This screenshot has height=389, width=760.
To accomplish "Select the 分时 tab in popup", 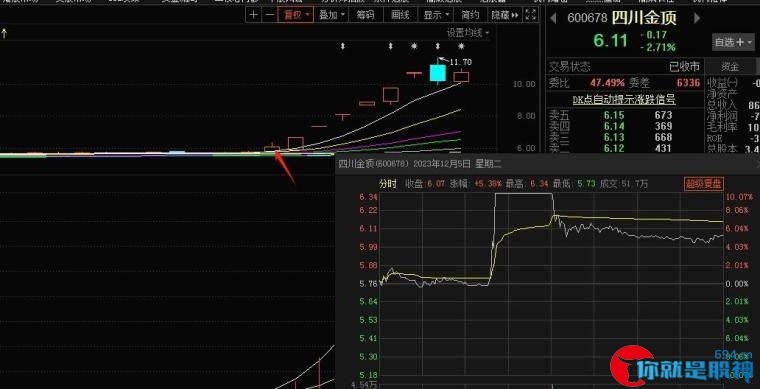I will coord(388,184).
